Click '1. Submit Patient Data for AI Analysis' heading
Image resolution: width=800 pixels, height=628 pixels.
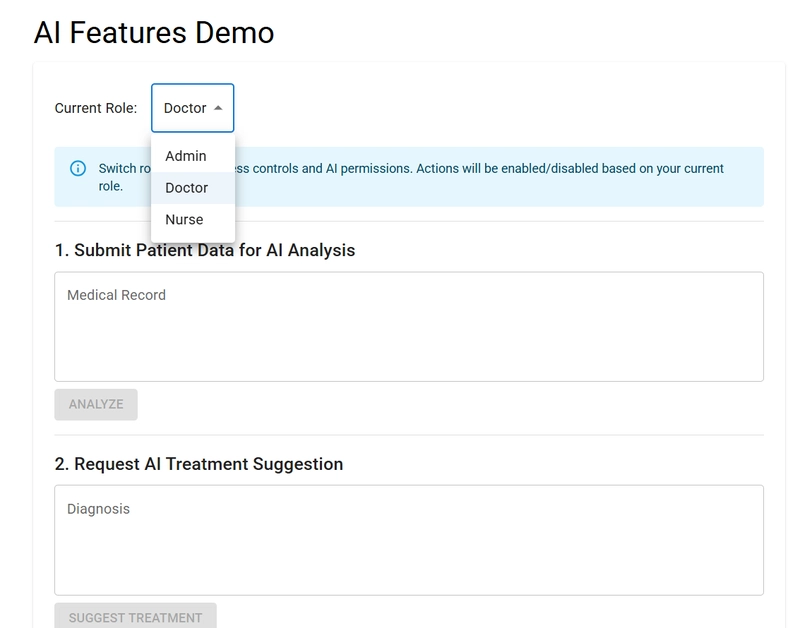pos(205,250)
